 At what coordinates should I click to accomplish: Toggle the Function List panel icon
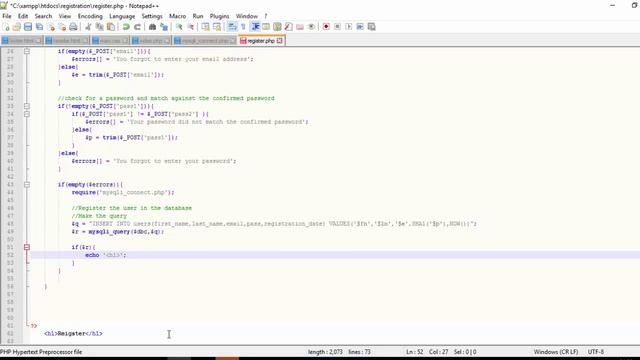point(289,27)
